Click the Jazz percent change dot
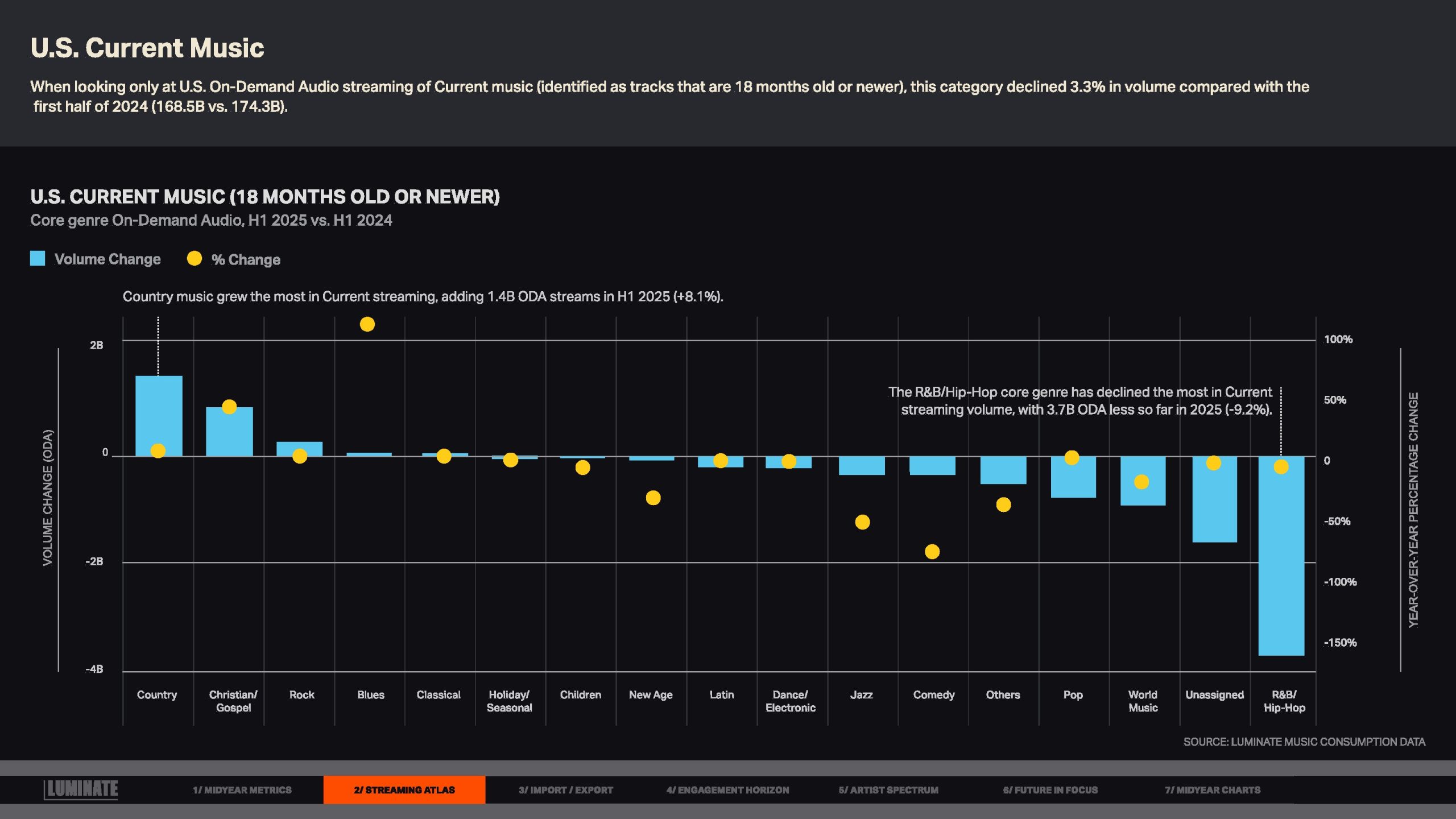The height and width of the screenshot is (819, 1456). point(862,522)
